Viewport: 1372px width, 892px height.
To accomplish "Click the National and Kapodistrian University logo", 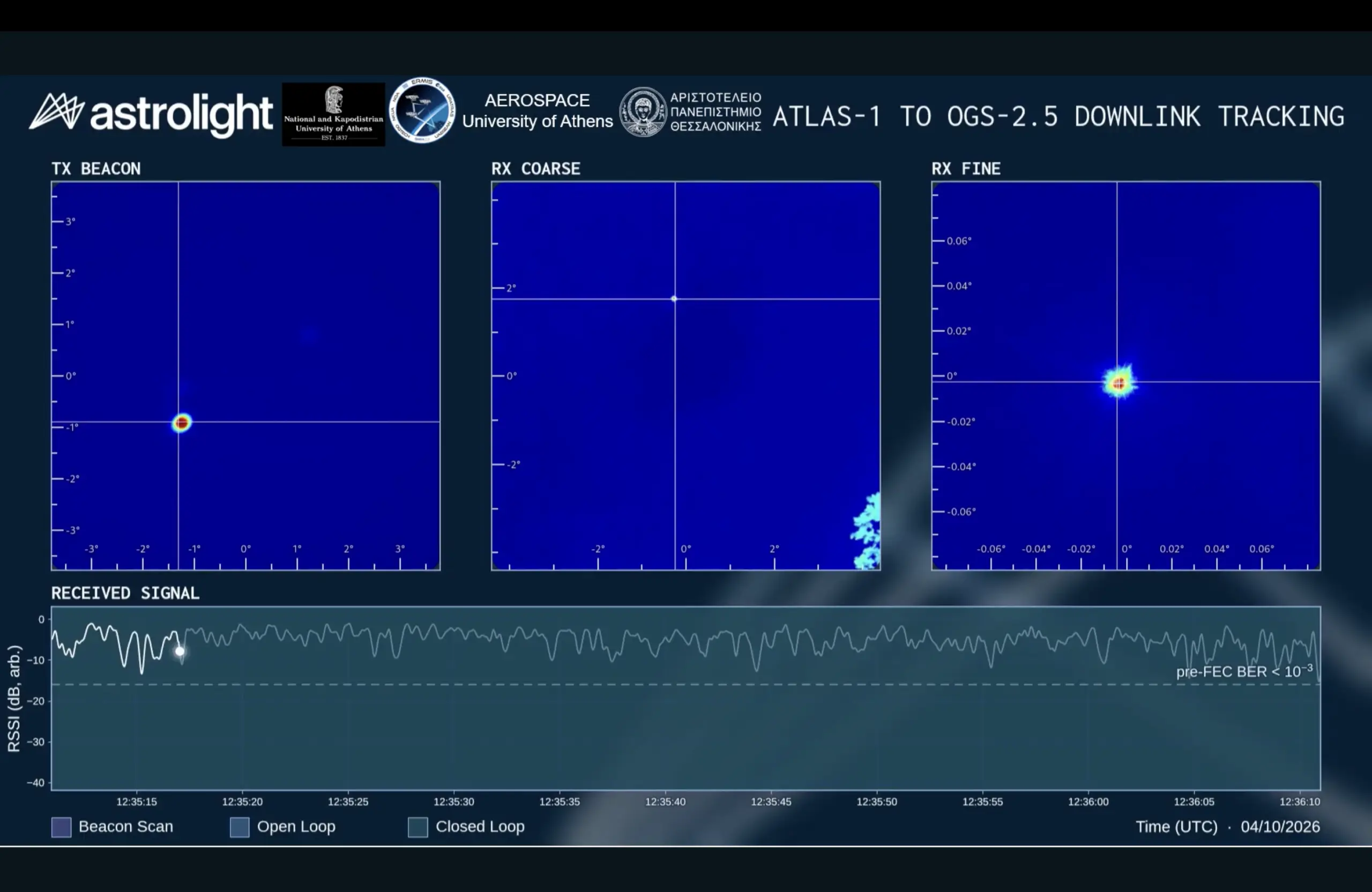I will point(333,114).
